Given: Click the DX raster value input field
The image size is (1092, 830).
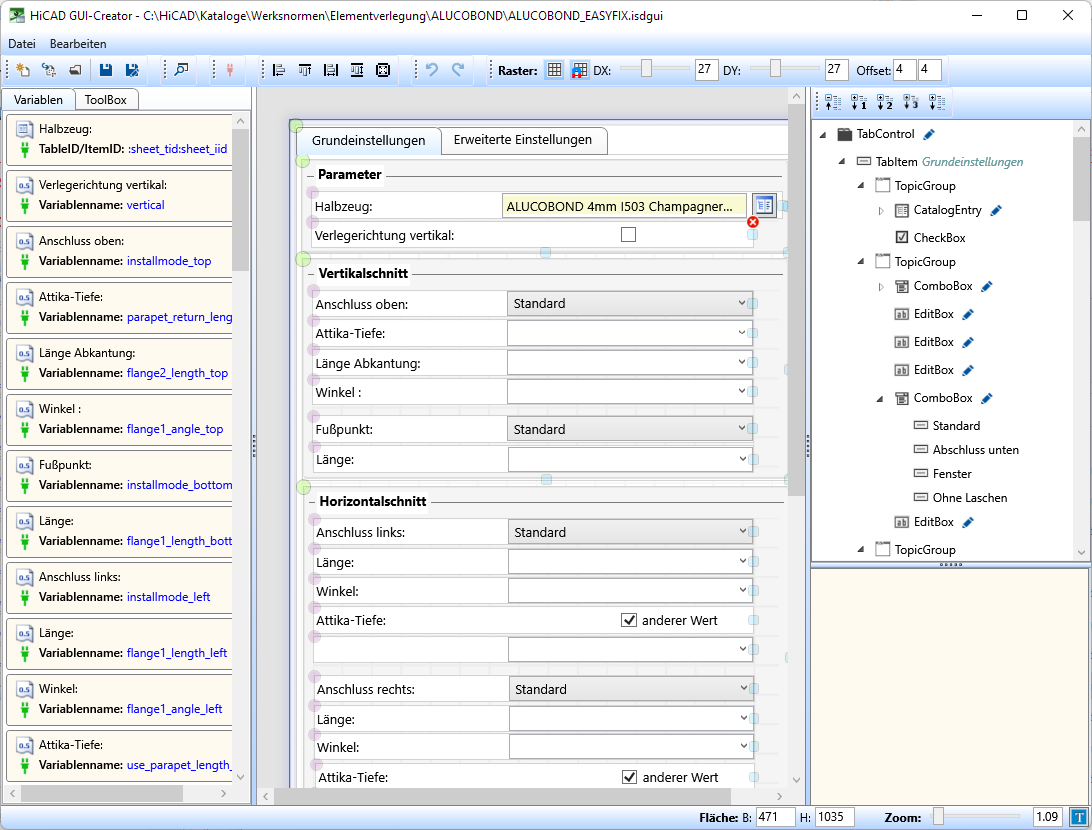Looking at the screenshot, I should (x=706, y=70).
